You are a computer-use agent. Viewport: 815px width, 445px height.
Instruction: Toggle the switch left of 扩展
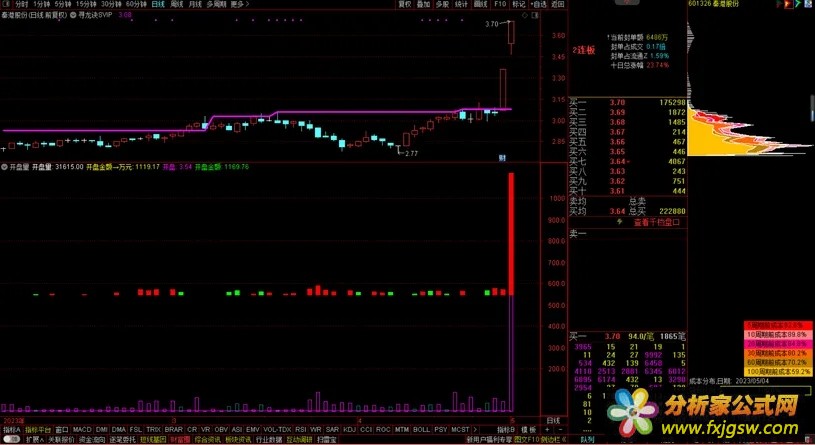point(11,440)
